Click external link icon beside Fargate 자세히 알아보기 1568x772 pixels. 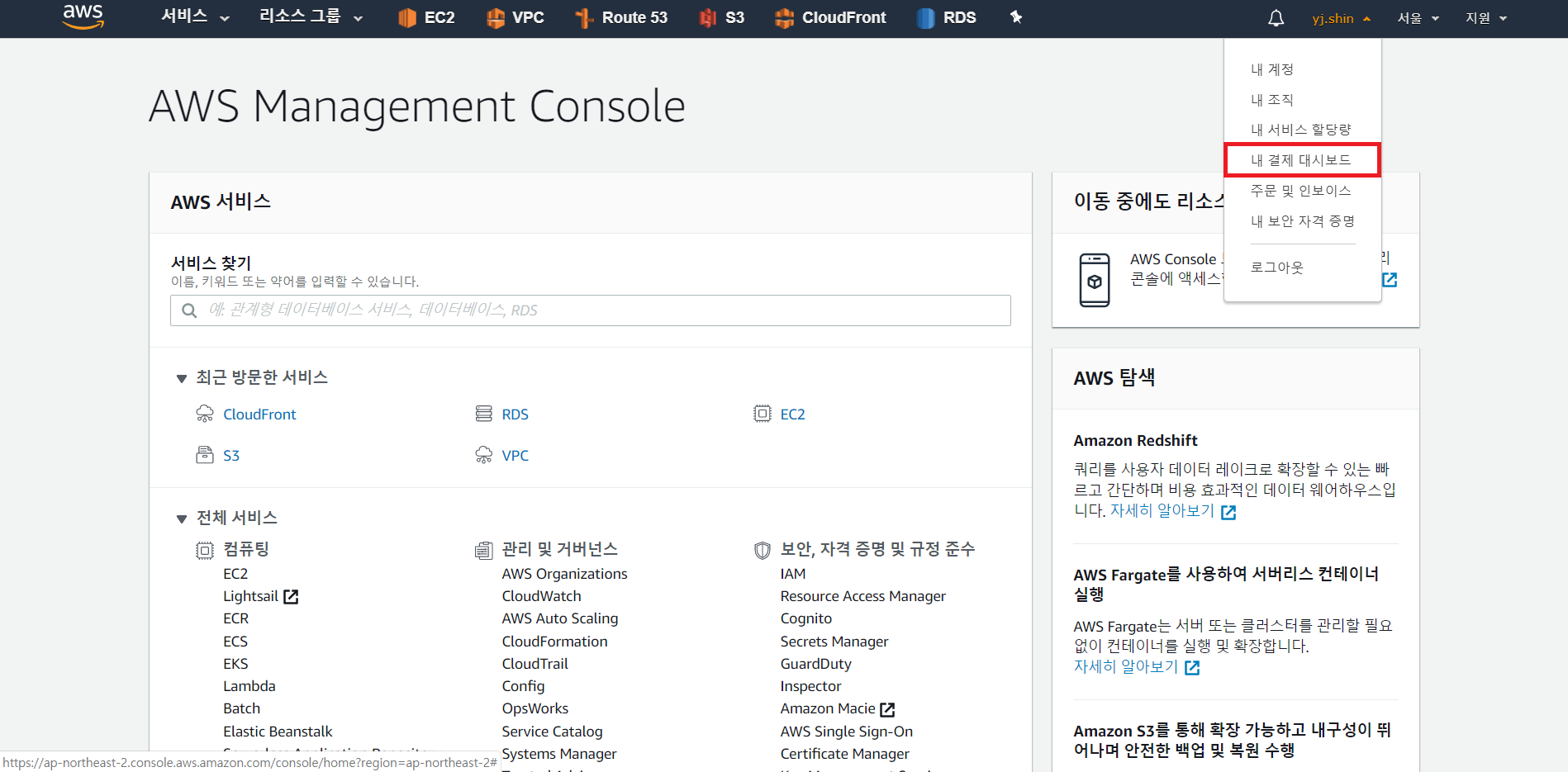click(1192, 667)
